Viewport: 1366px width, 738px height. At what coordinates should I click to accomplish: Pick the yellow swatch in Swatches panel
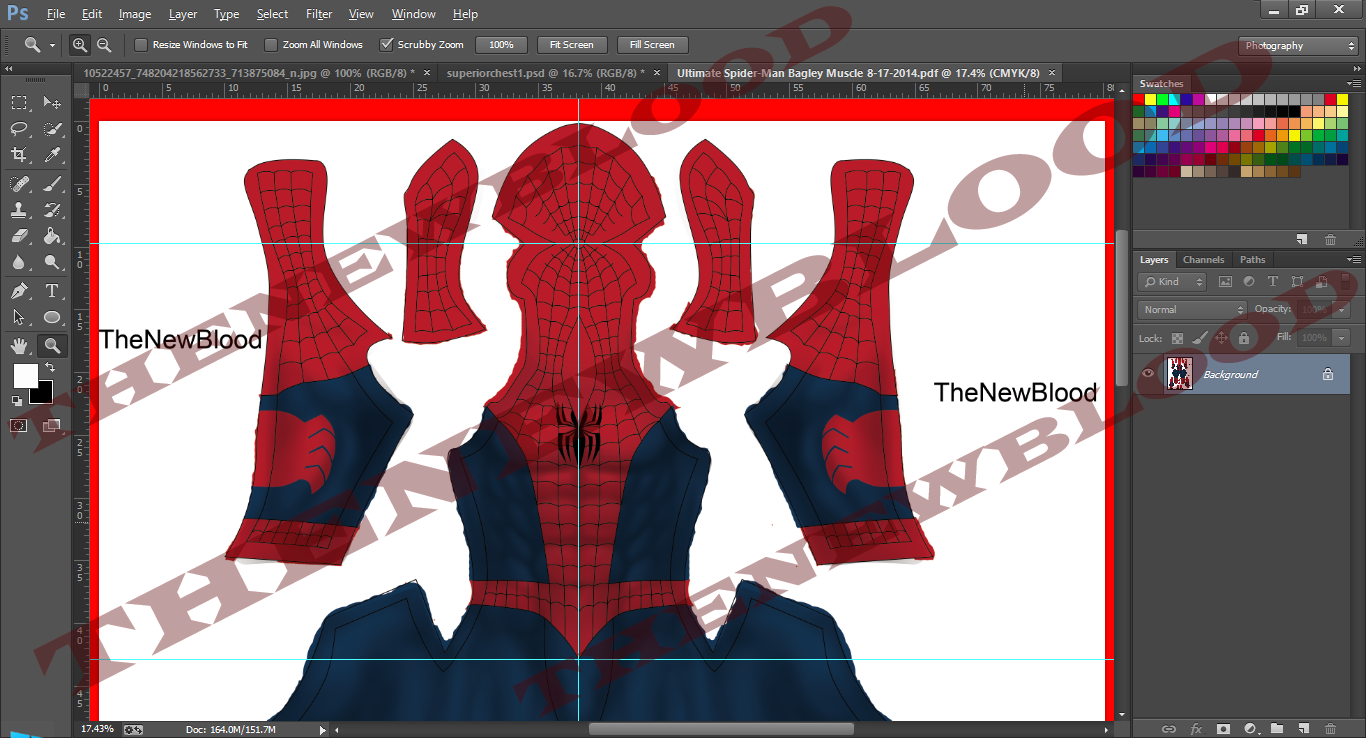[x=1150, y=100]
